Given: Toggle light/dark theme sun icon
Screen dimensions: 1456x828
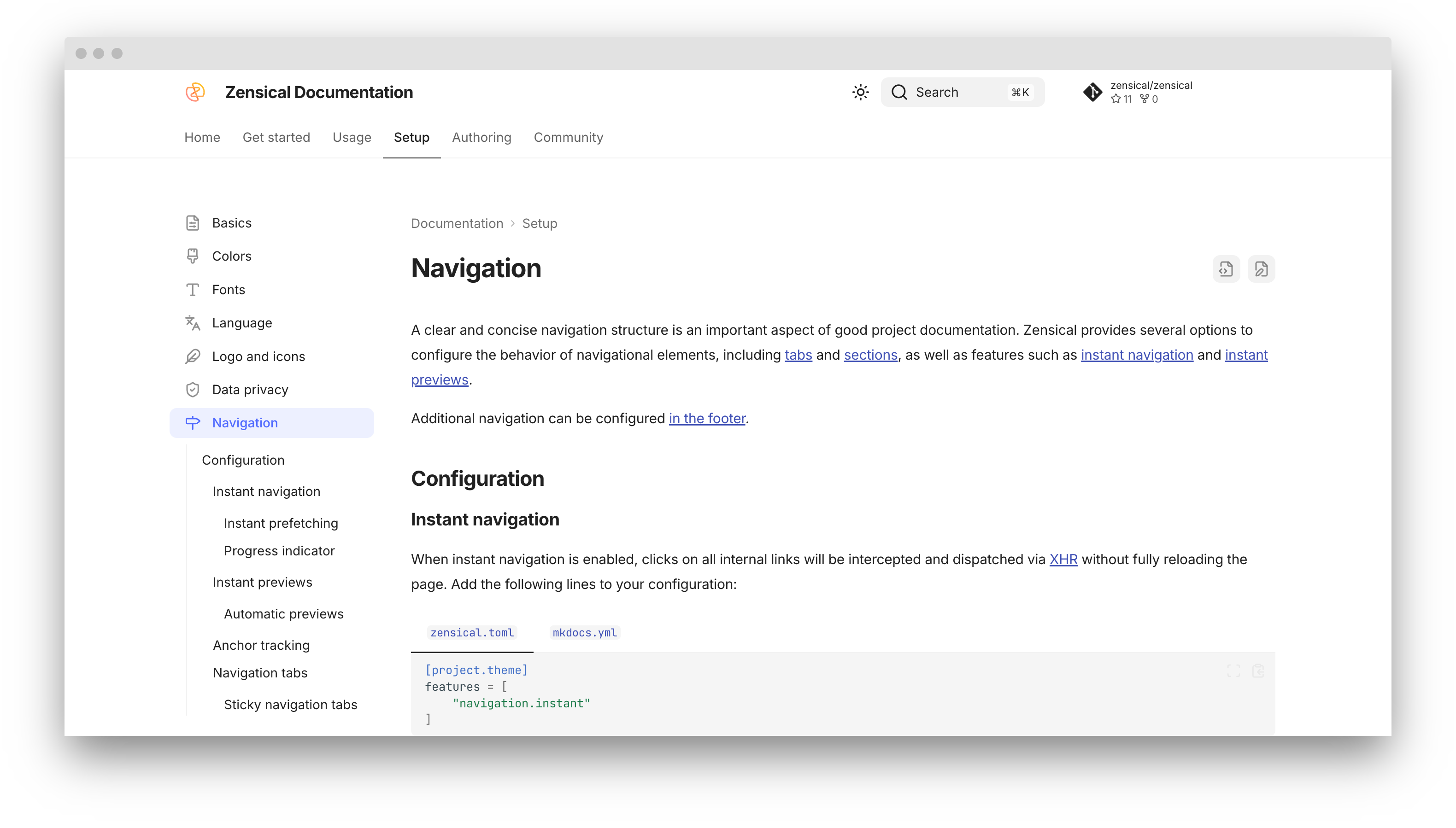Looking at the screenshot, I should [860, 92].
